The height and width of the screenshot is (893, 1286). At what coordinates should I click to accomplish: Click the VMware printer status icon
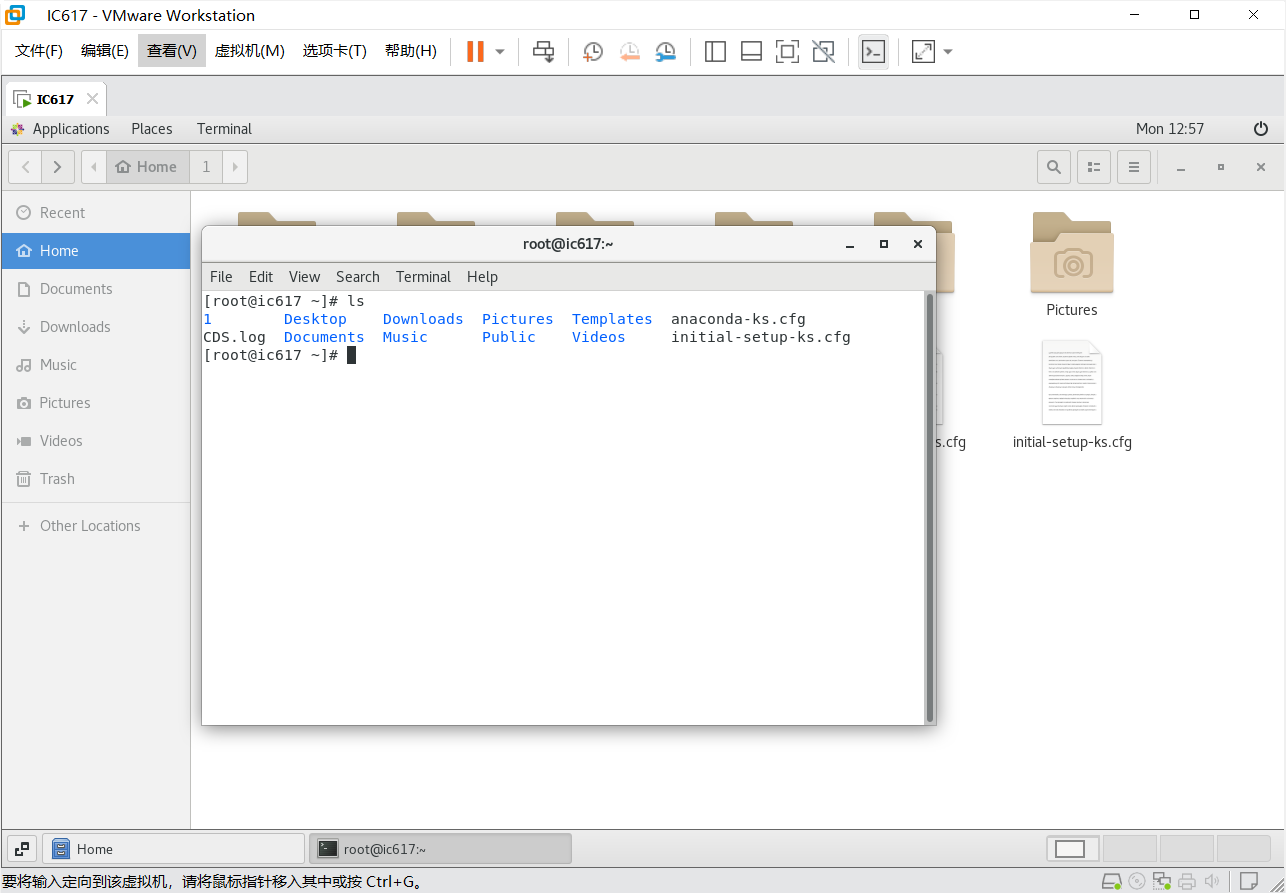pyautogui.click(x=1187, y=882)
